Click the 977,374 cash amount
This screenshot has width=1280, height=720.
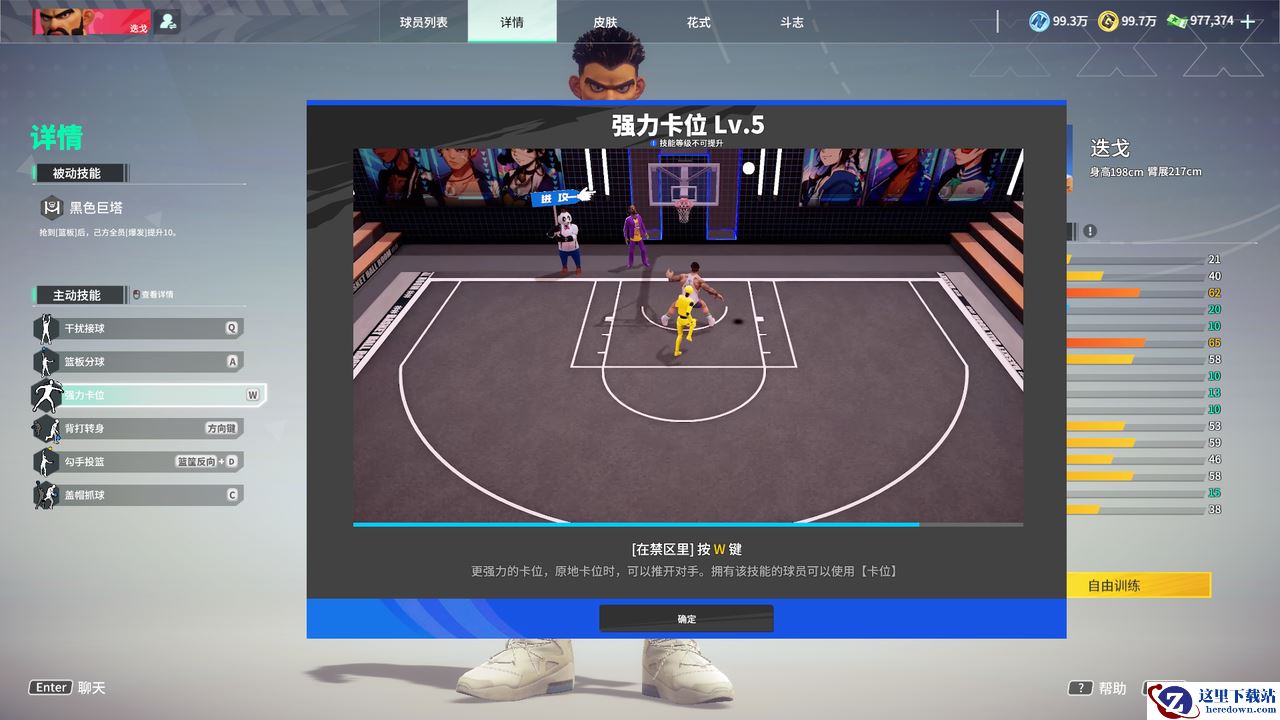coord(1212,21)
